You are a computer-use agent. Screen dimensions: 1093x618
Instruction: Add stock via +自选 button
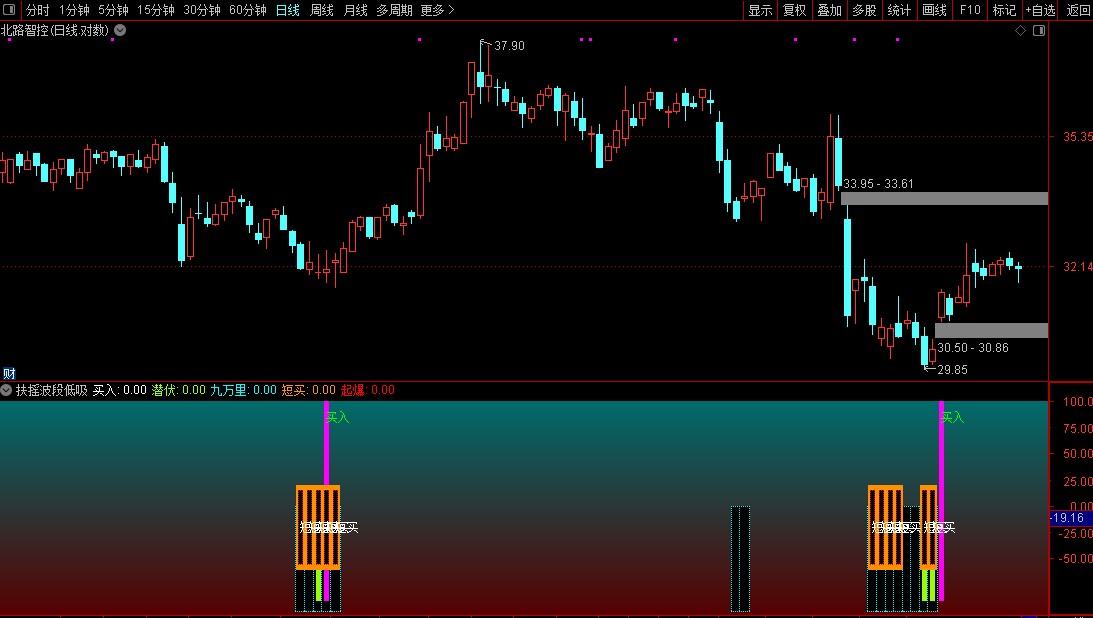point(1041,10)
